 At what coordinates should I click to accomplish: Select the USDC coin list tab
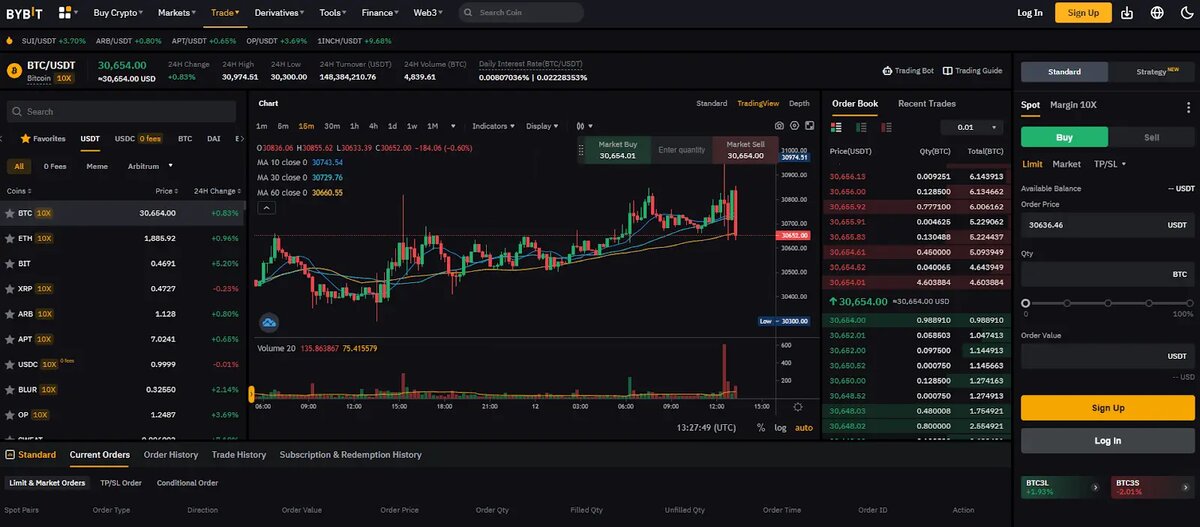[x=138, y=138]
